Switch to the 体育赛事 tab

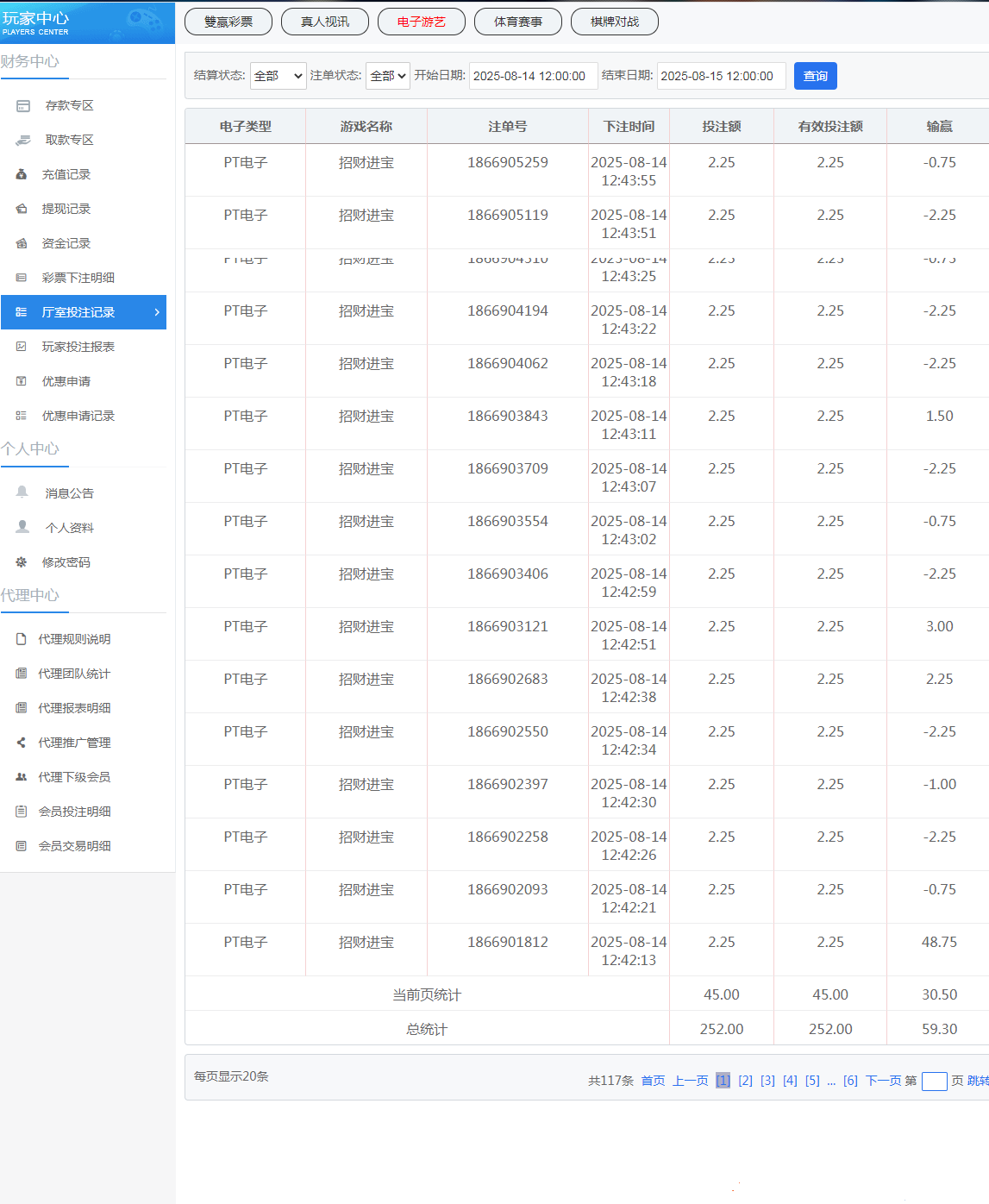518,22
